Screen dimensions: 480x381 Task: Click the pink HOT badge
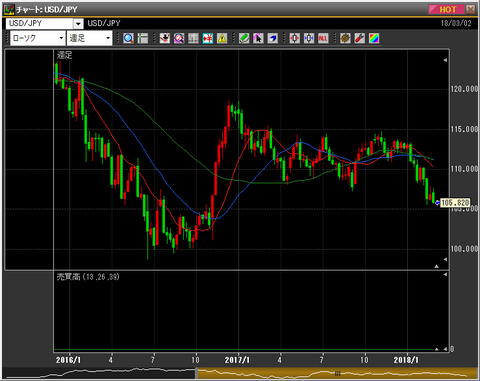[x=446, y=9]
